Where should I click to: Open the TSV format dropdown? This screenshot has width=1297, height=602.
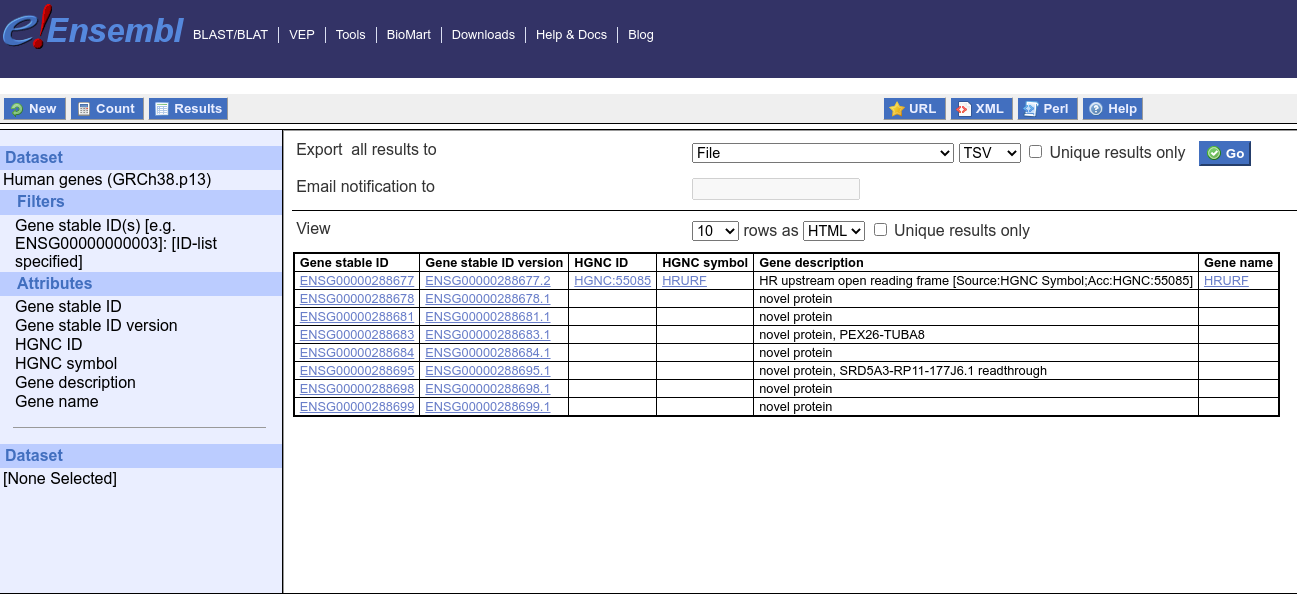click(990, 153)
